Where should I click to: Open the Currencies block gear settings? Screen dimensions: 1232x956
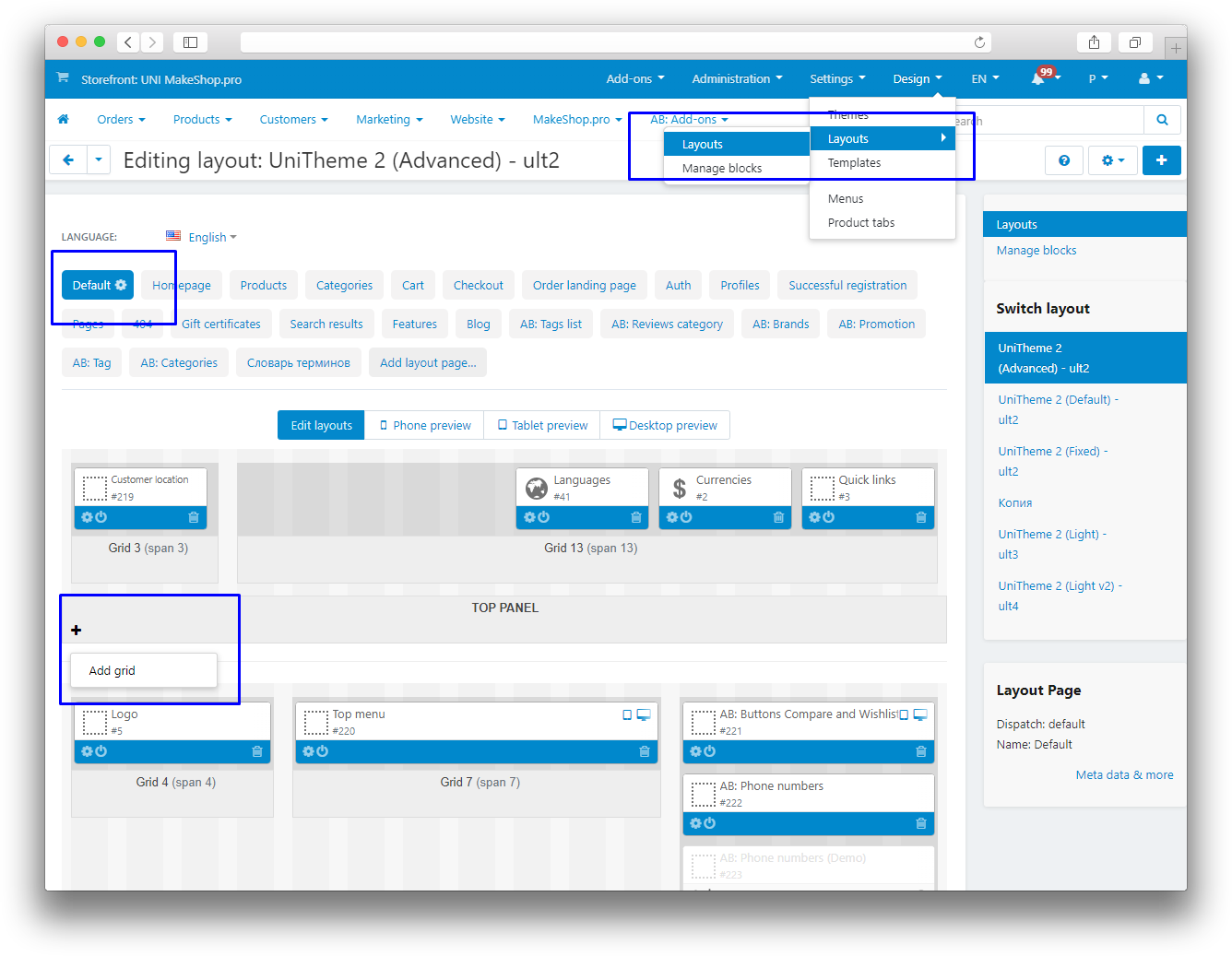[x=672, y=517]
